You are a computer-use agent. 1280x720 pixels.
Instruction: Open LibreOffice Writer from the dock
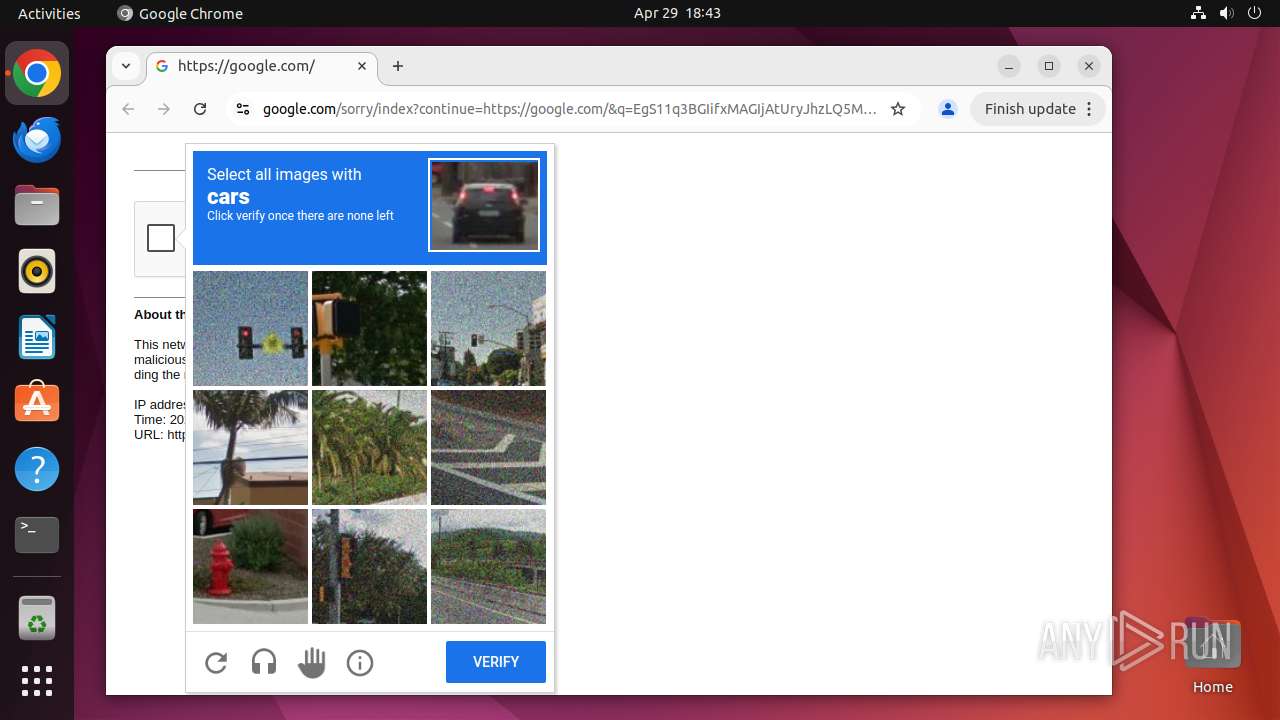pos(37,337)
